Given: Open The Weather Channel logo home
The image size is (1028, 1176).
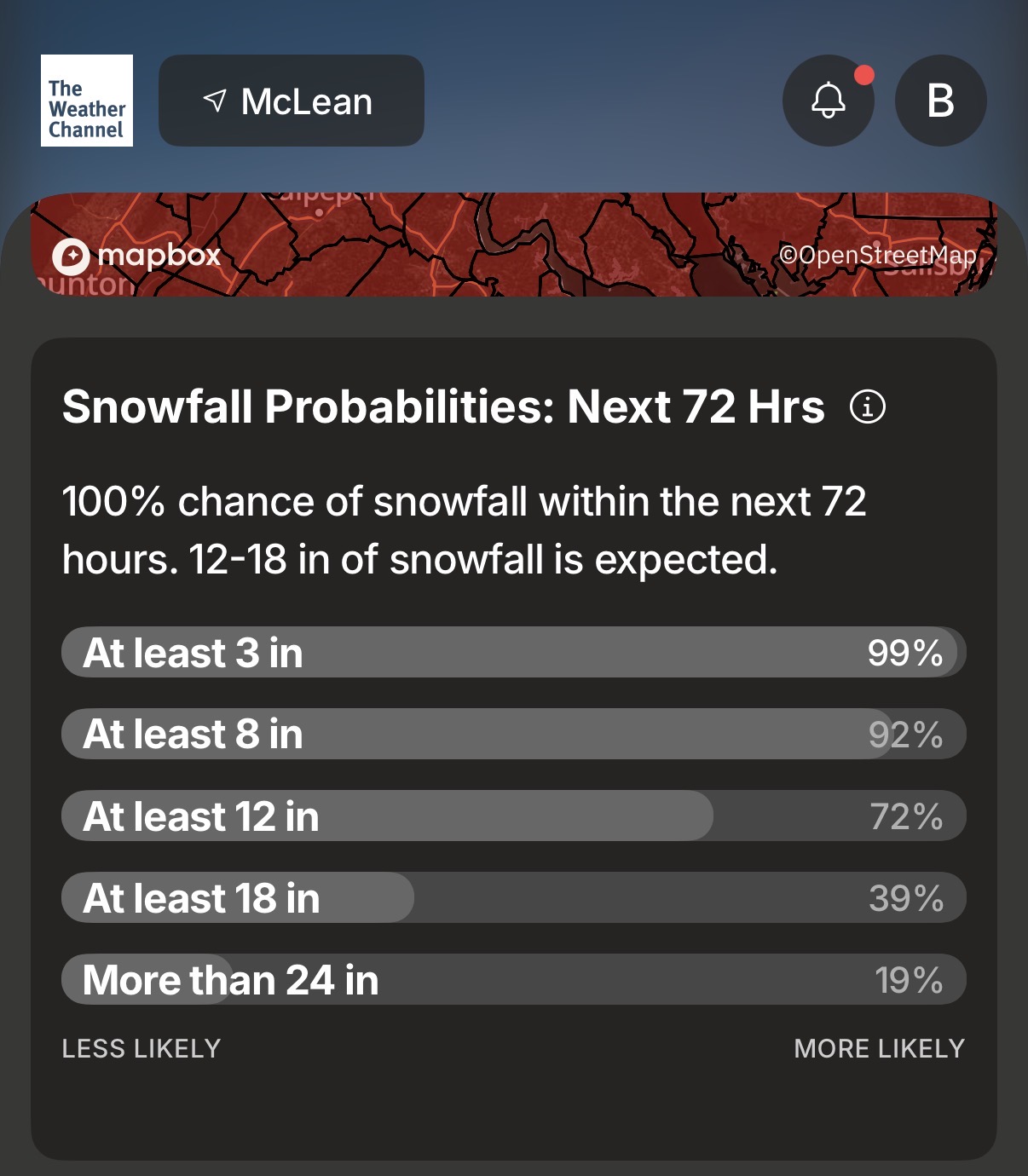Looking at the screenshot, I should pyautogui.click(x=87, y=101).
